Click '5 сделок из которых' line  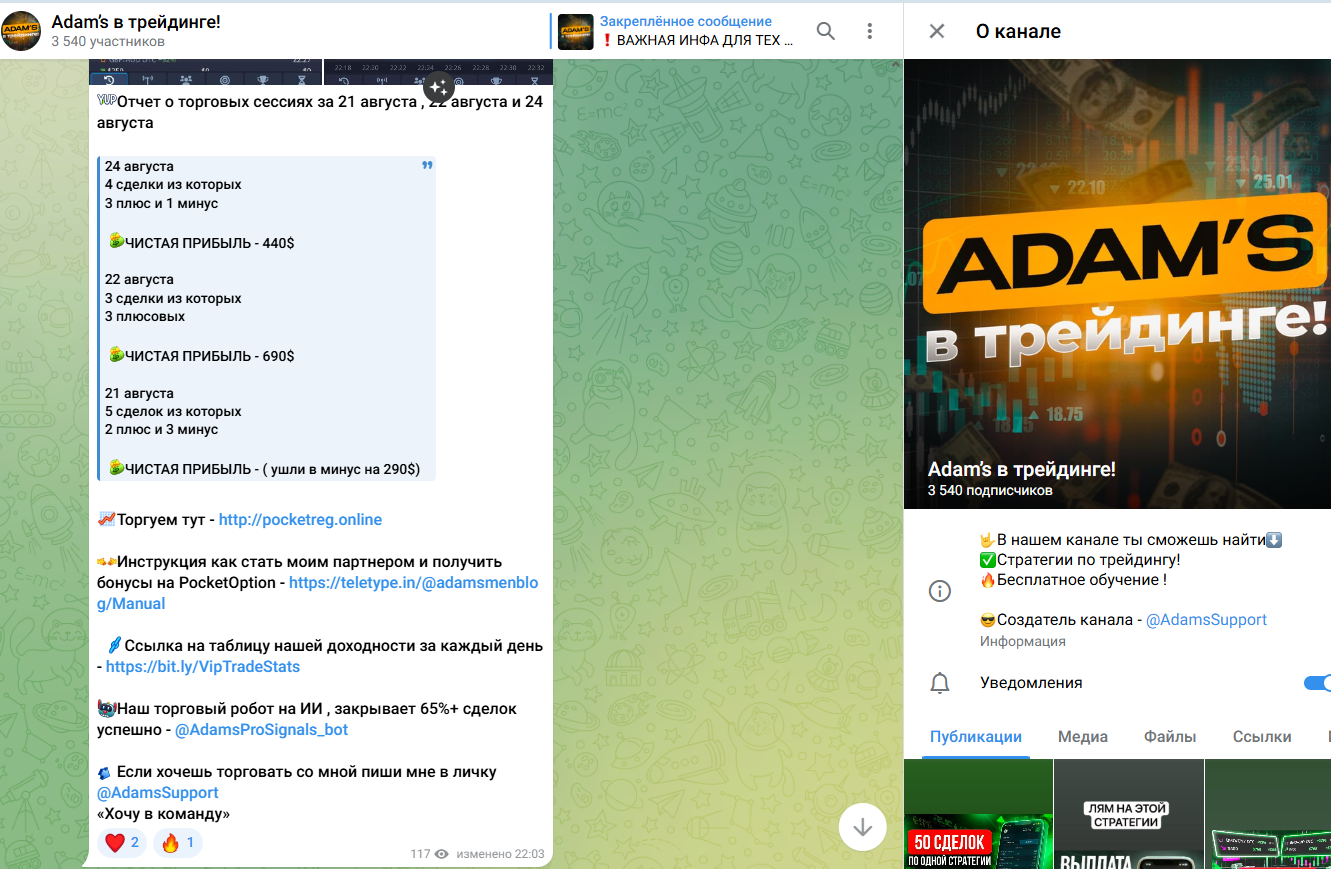click(x=173, y=411)
